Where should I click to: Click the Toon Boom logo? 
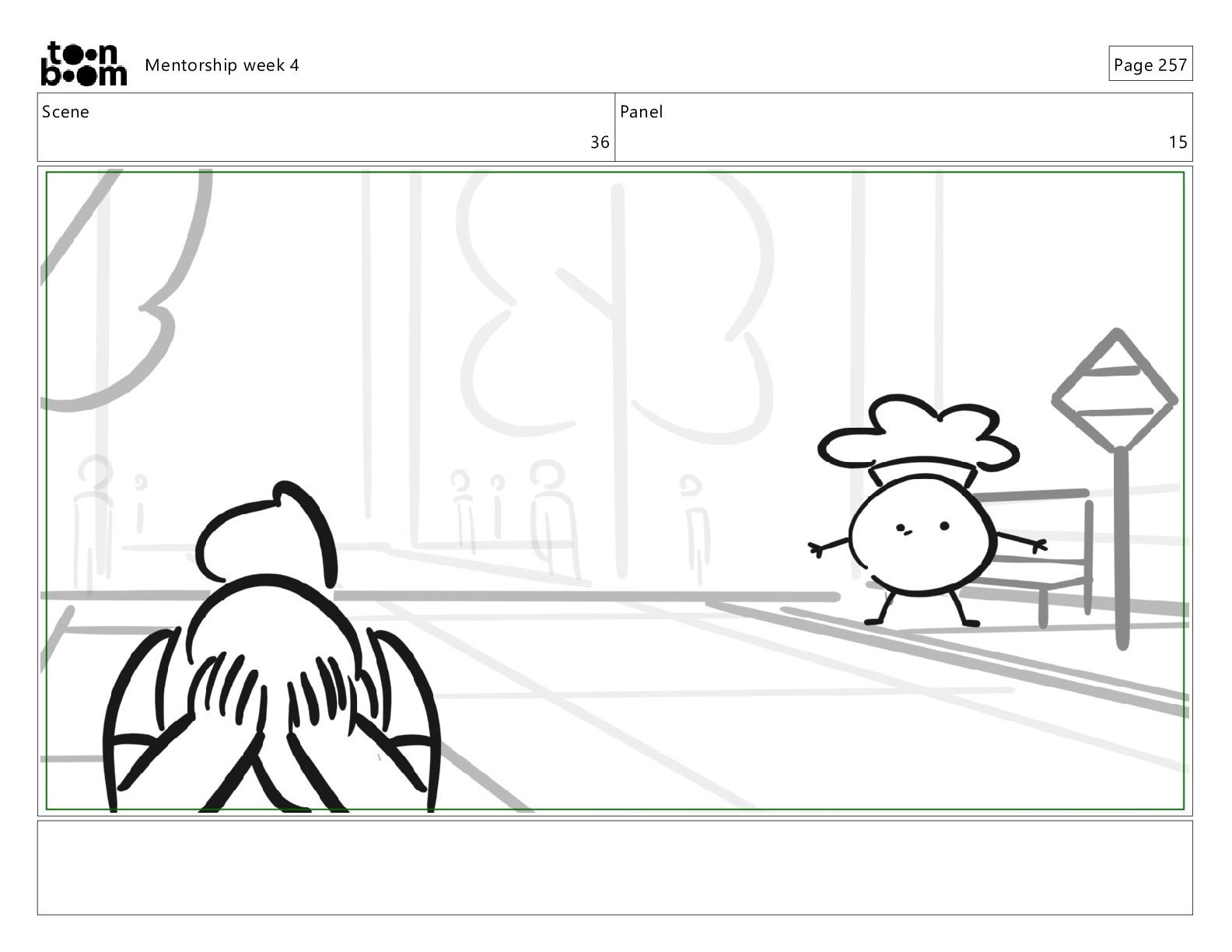[x=83, y=64]
